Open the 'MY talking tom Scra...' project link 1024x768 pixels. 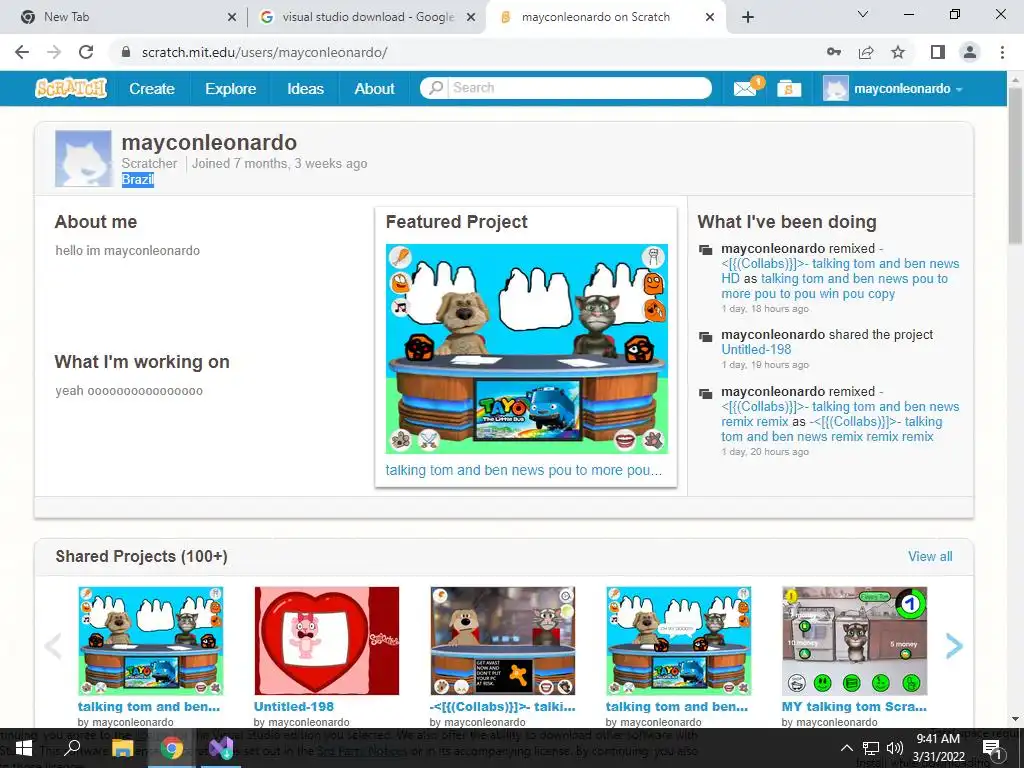coord(854,707)
